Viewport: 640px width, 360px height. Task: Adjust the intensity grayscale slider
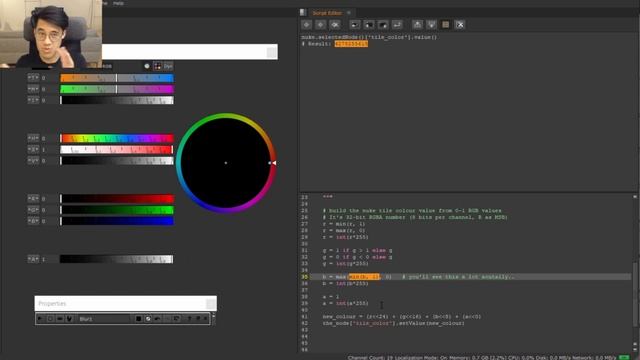point(117,100)
